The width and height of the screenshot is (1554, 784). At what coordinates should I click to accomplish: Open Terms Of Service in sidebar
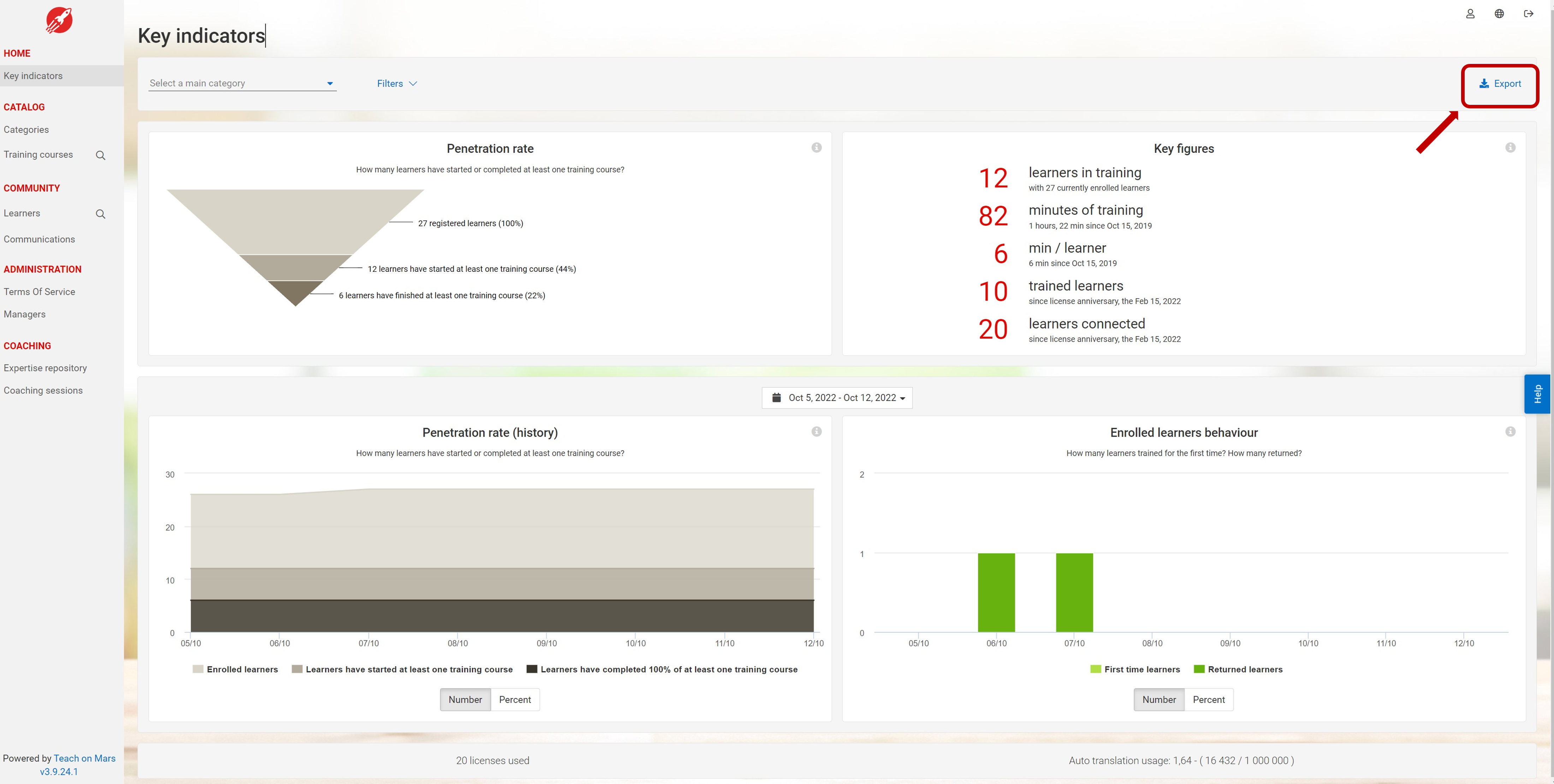pos(39,292)
